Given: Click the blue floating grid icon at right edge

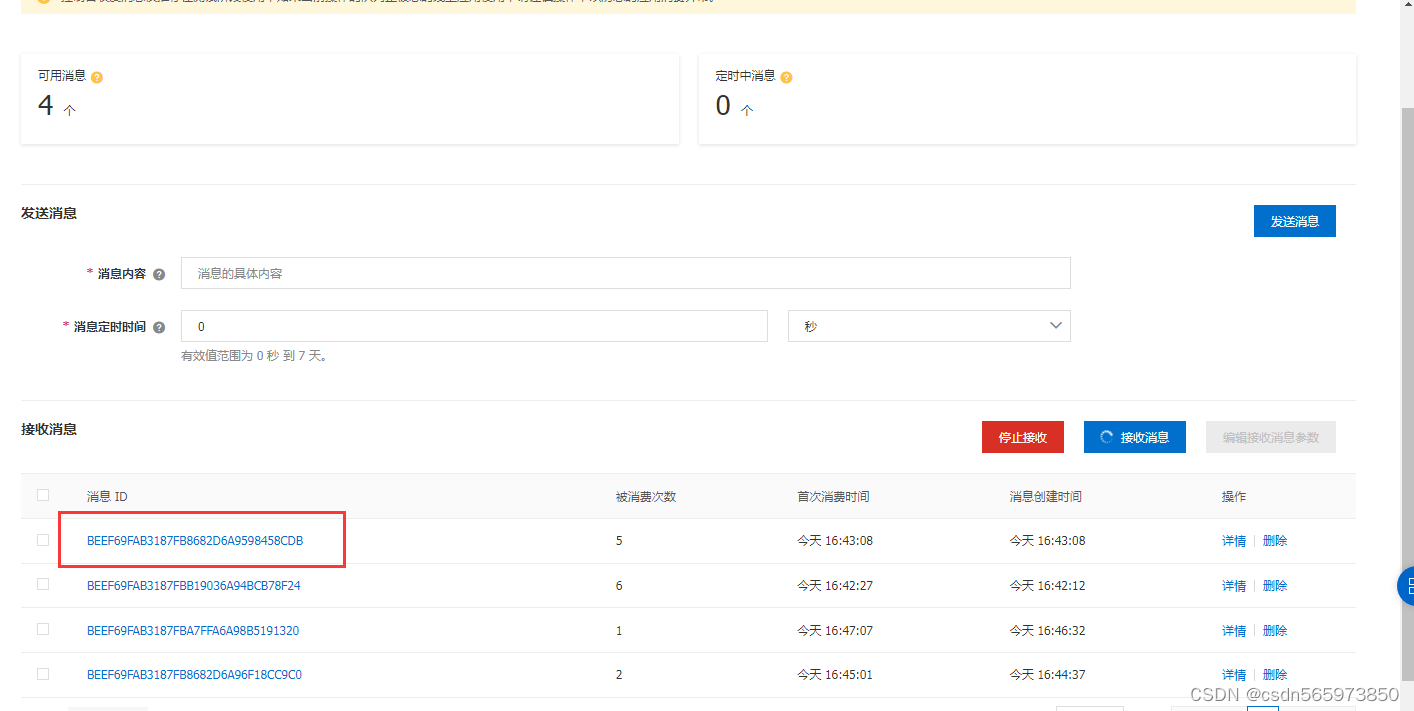Looking at the screenshot, I should pyautogui.click(x=1405, y=586).
